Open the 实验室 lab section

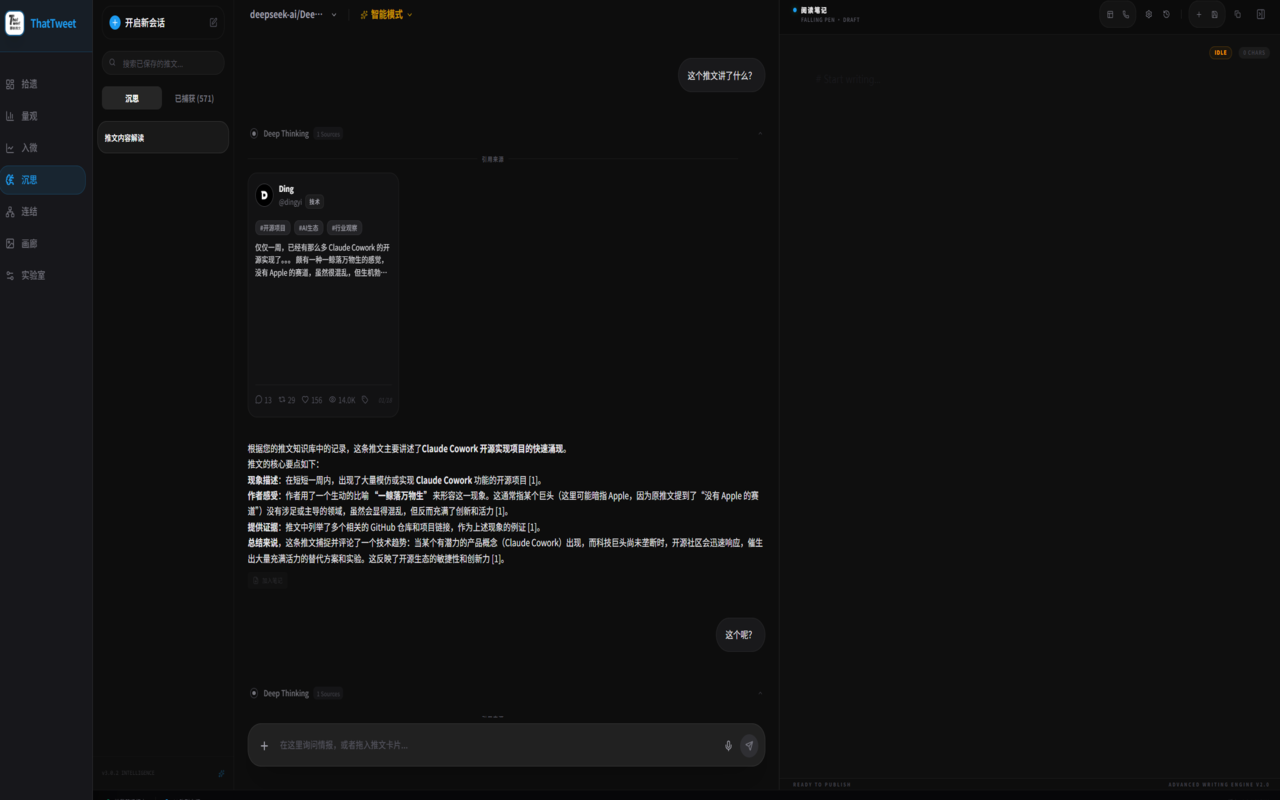tap(43, 275)
